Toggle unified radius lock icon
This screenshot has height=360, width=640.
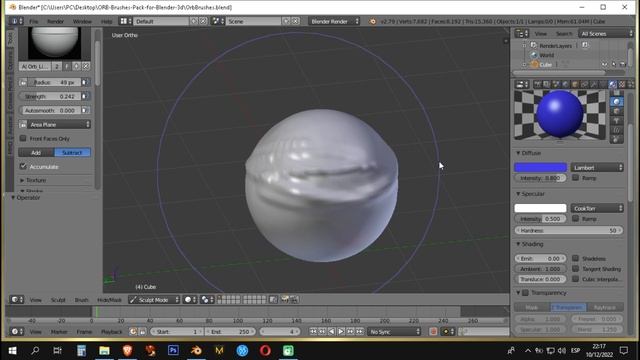pyautogui.click(x=23, y=82)
